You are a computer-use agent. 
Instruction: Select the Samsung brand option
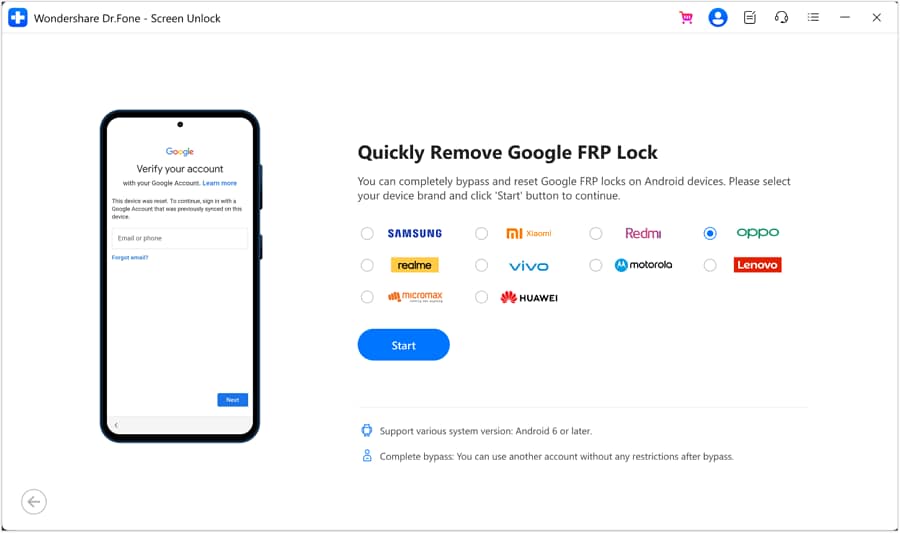pos(367,234)
